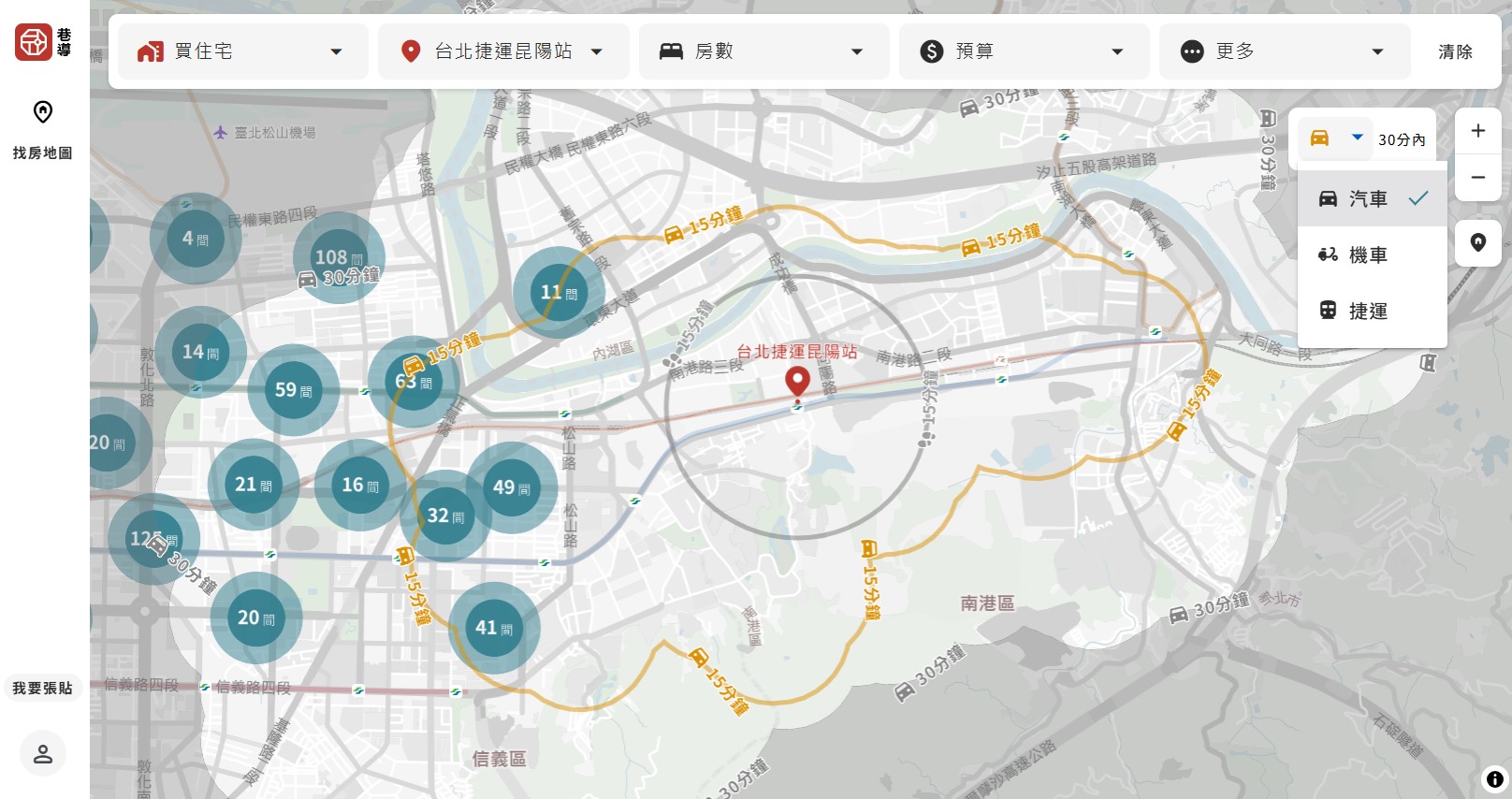Screen dimensions: 1512x799
Task: Click the red location pin in search filter
Action: click(x=410, y=51)
